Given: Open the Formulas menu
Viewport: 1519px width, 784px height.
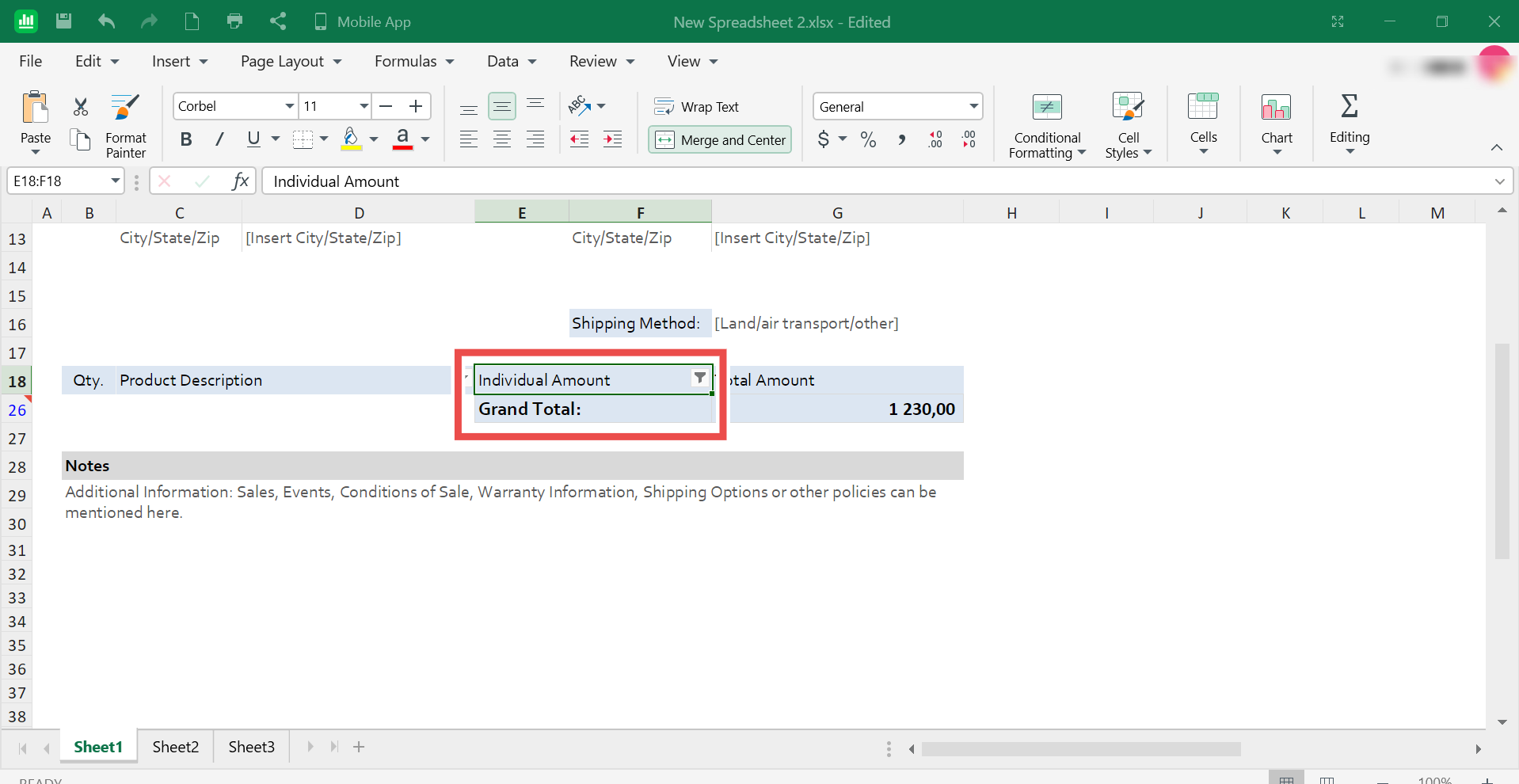Looking at the screenshot, I should click(414, 61).
